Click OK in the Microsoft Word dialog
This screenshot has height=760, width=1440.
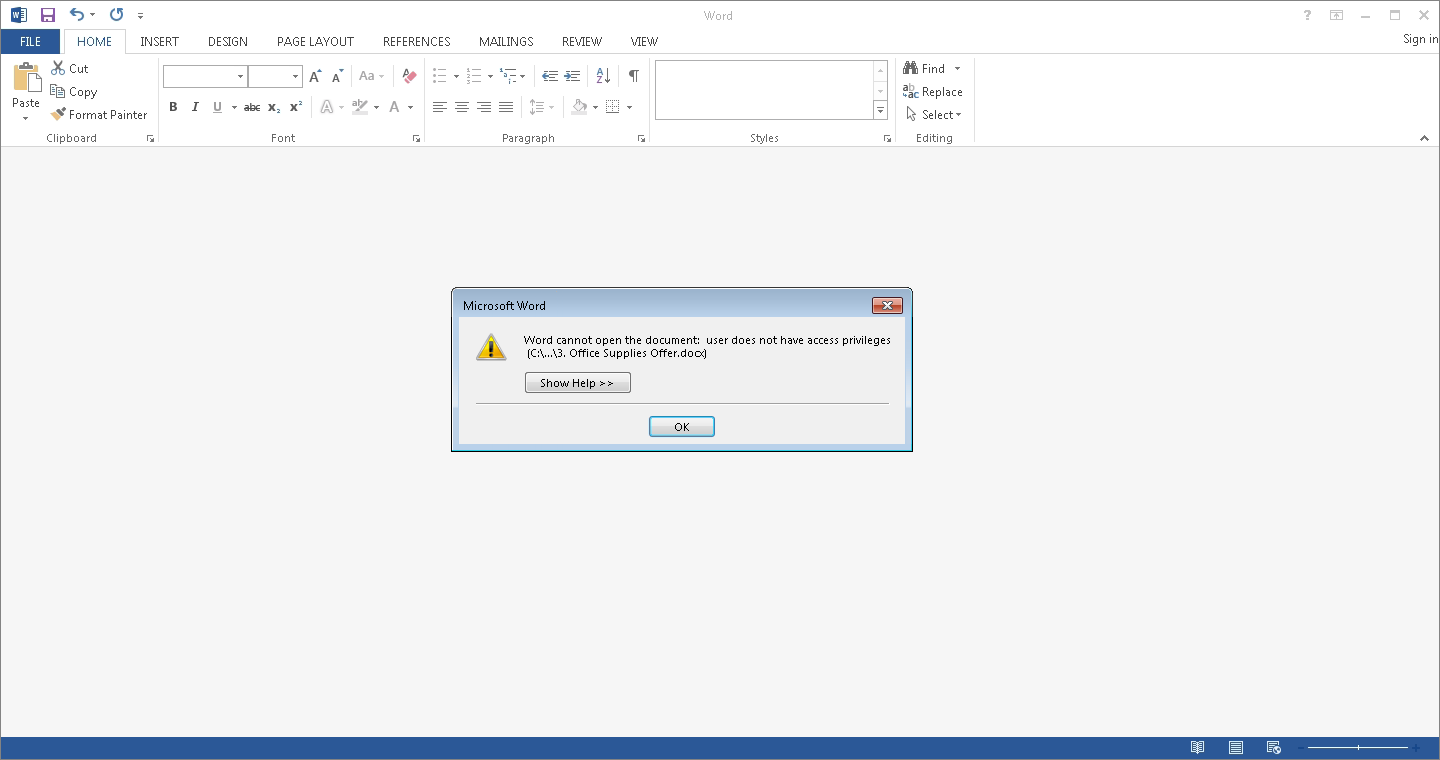click(682, 427)
